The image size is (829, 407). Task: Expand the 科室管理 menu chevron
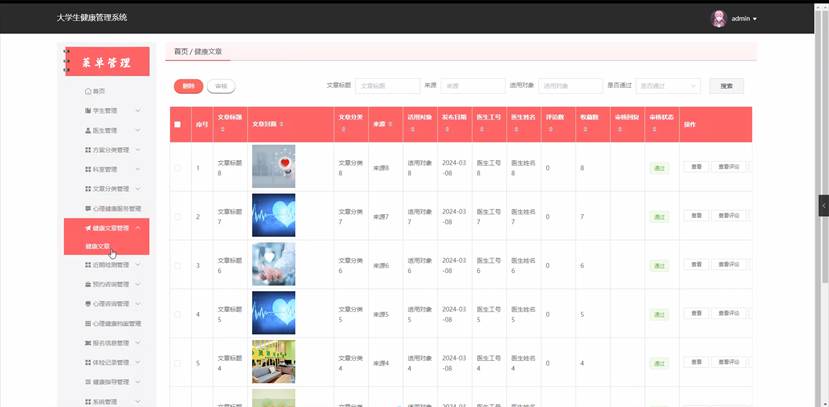coord(137,170)
